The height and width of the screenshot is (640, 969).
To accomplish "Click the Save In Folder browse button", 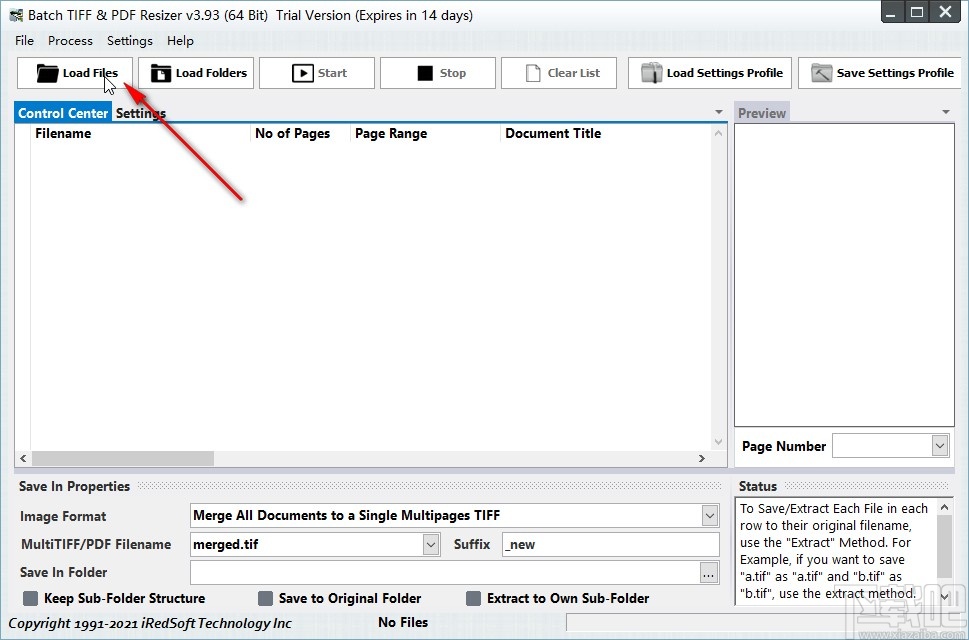I will click(707, 572).
